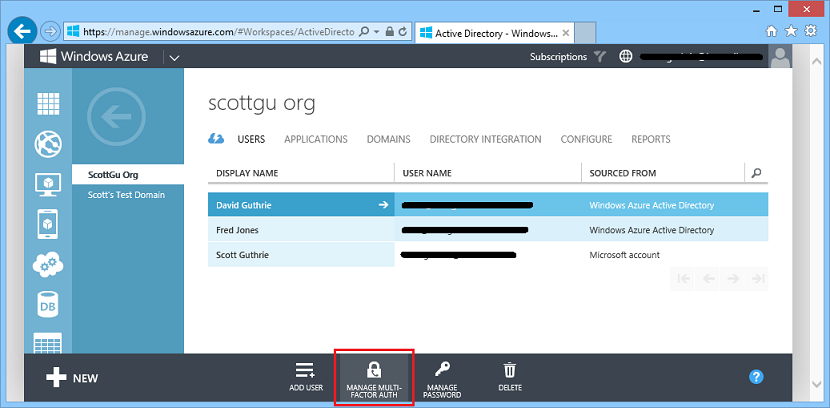Open Virtual Machines icon in sidebar

[48, 184]
